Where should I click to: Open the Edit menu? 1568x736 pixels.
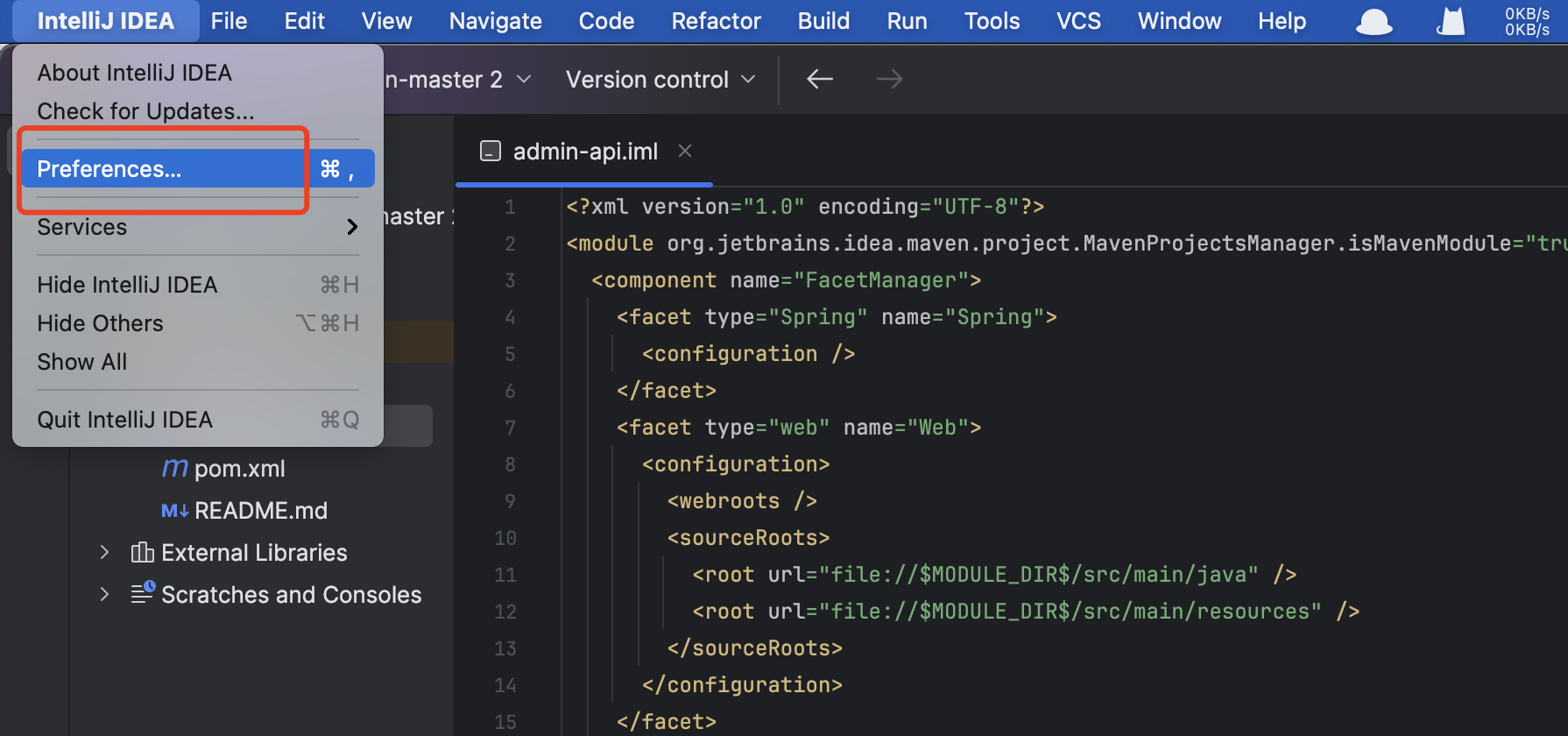pos(305,21)
